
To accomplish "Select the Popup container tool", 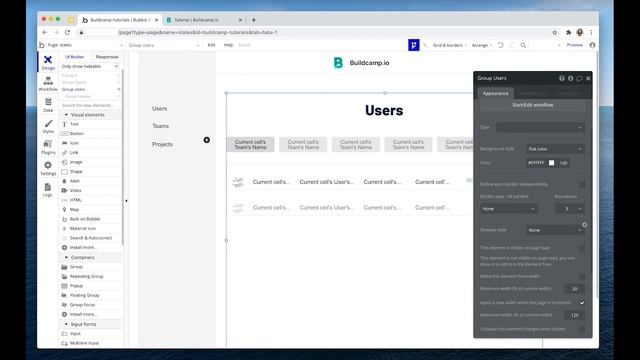I will click(x=76, y=286).
